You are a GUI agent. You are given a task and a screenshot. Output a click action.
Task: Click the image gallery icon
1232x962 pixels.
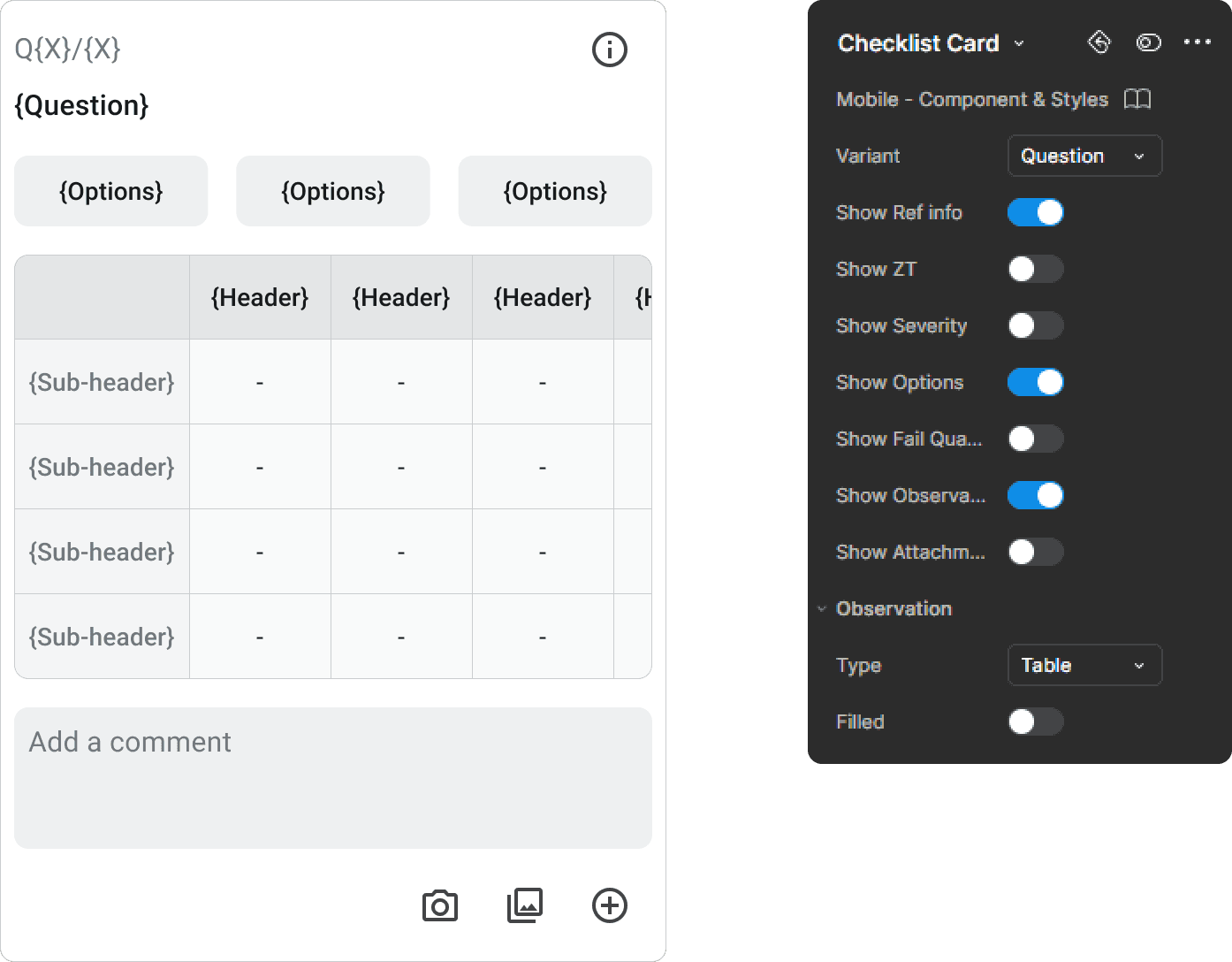pos(525,905)
